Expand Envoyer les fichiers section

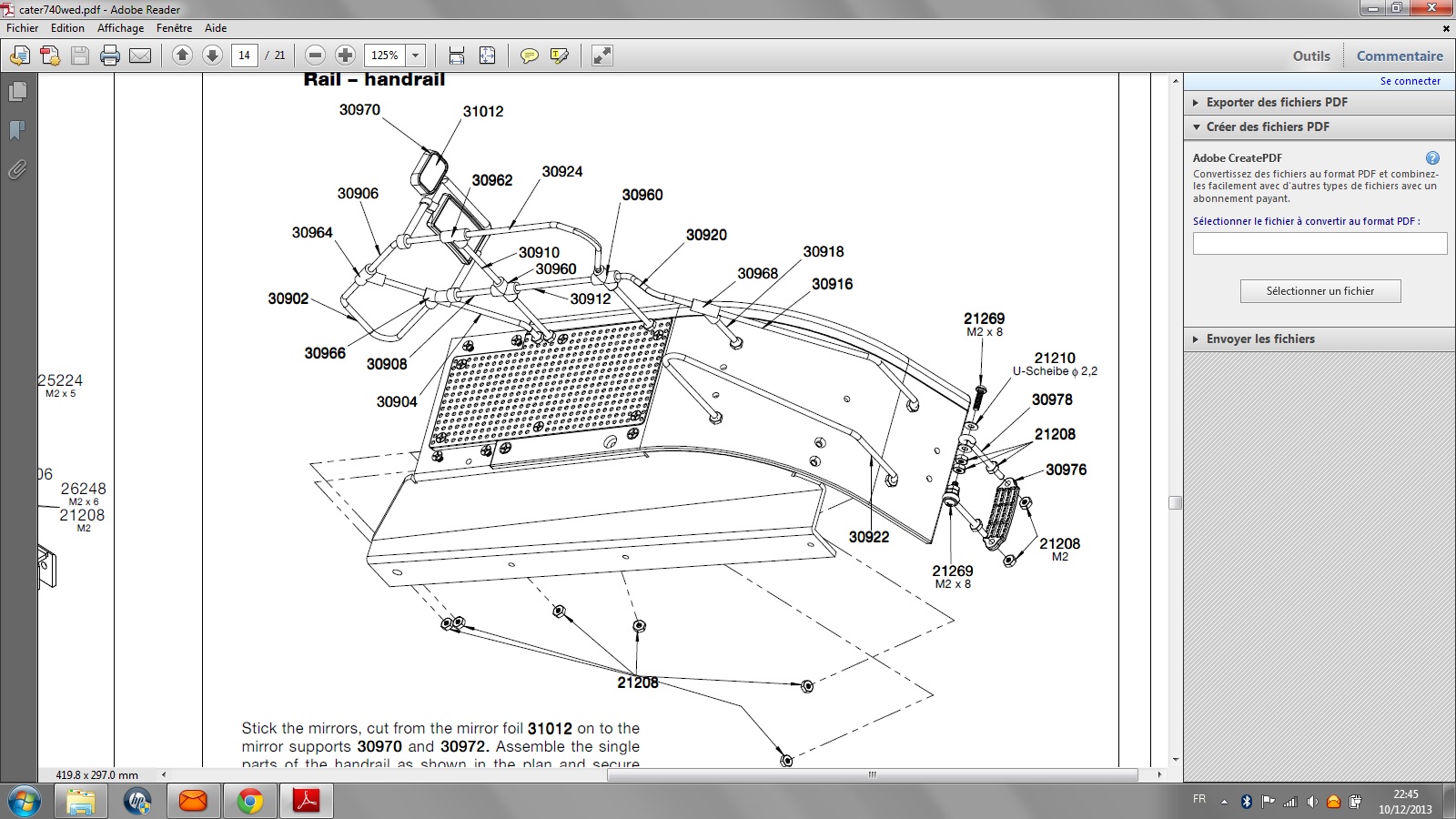tap(1260, 339)
